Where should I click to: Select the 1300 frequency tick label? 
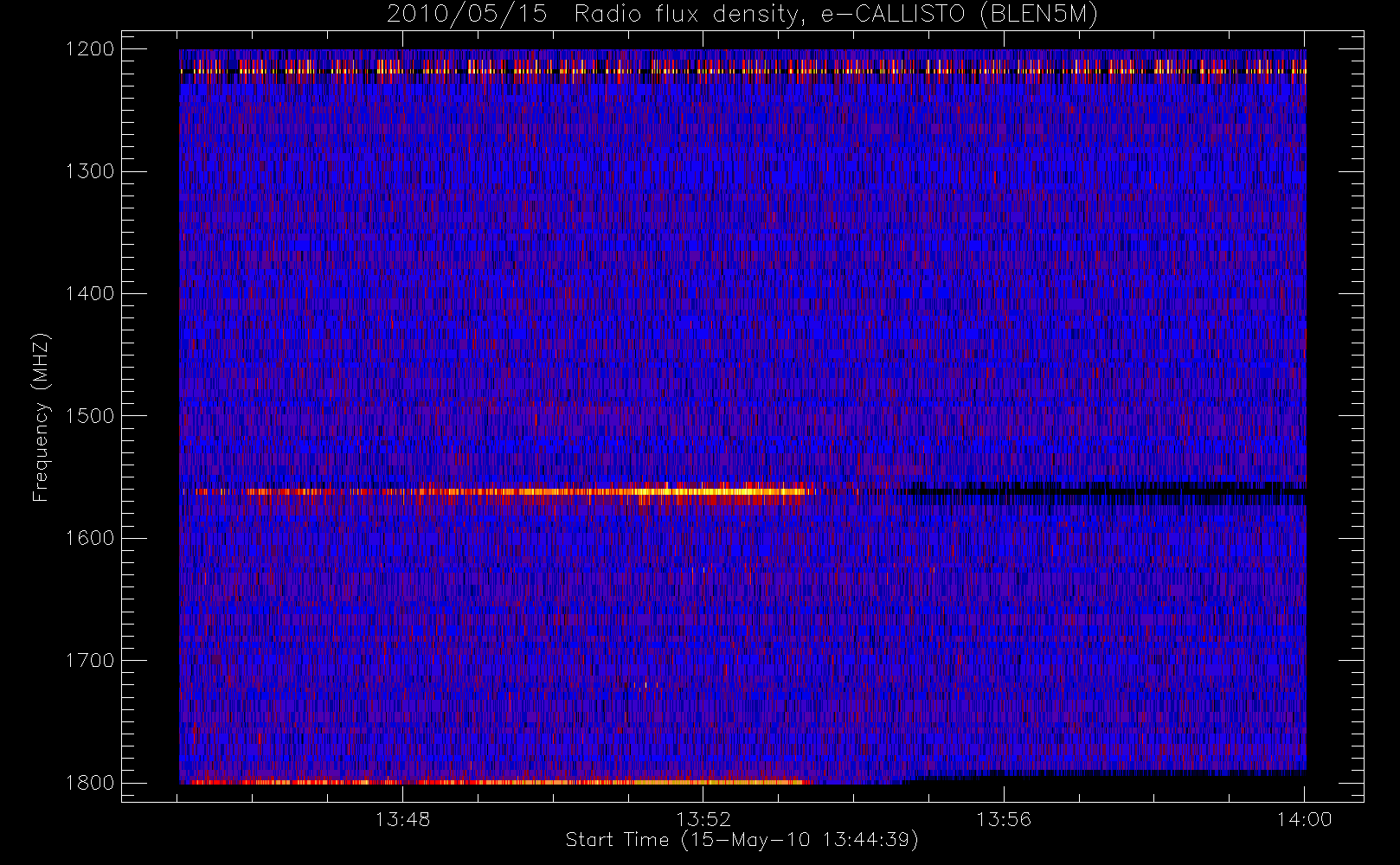point(91,171)
